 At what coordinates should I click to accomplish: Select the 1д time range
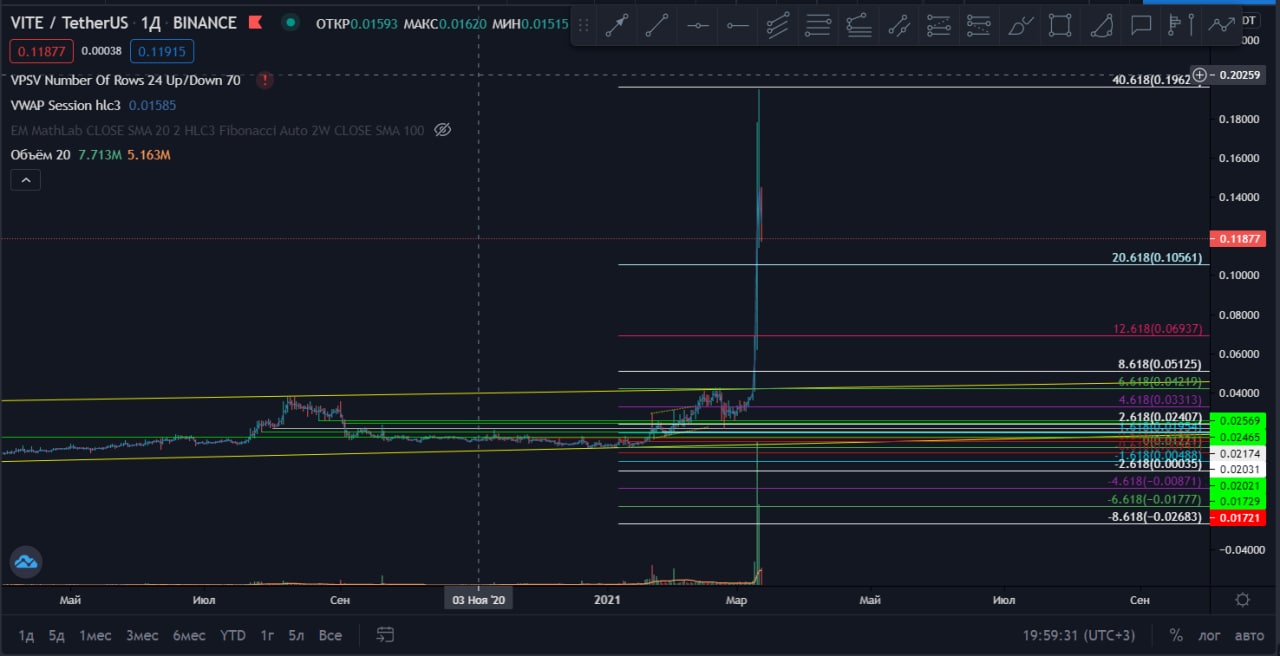[26, 635]
